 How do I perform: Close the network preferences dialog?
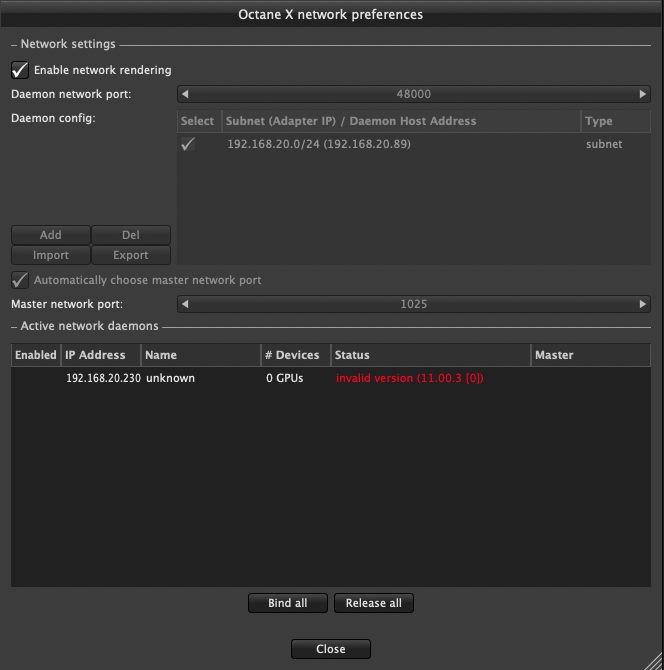coord(331,649)
